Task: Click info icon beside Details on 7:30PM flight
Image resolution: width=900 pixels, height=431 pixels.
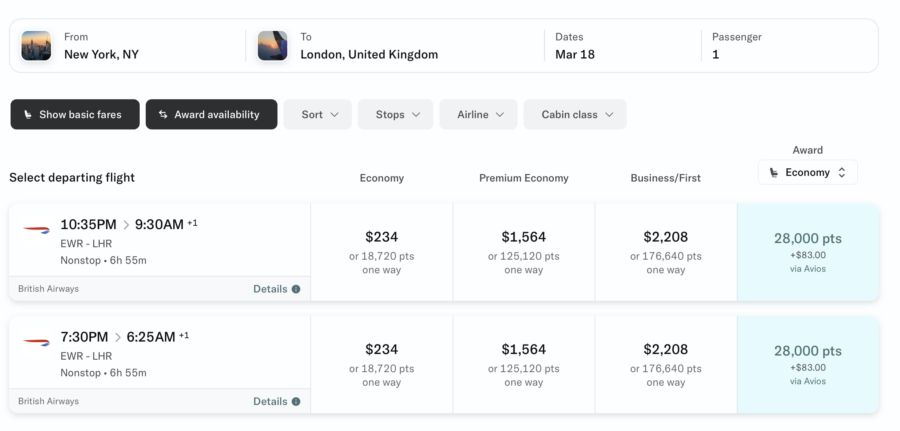Action: (x=296, y=402)
